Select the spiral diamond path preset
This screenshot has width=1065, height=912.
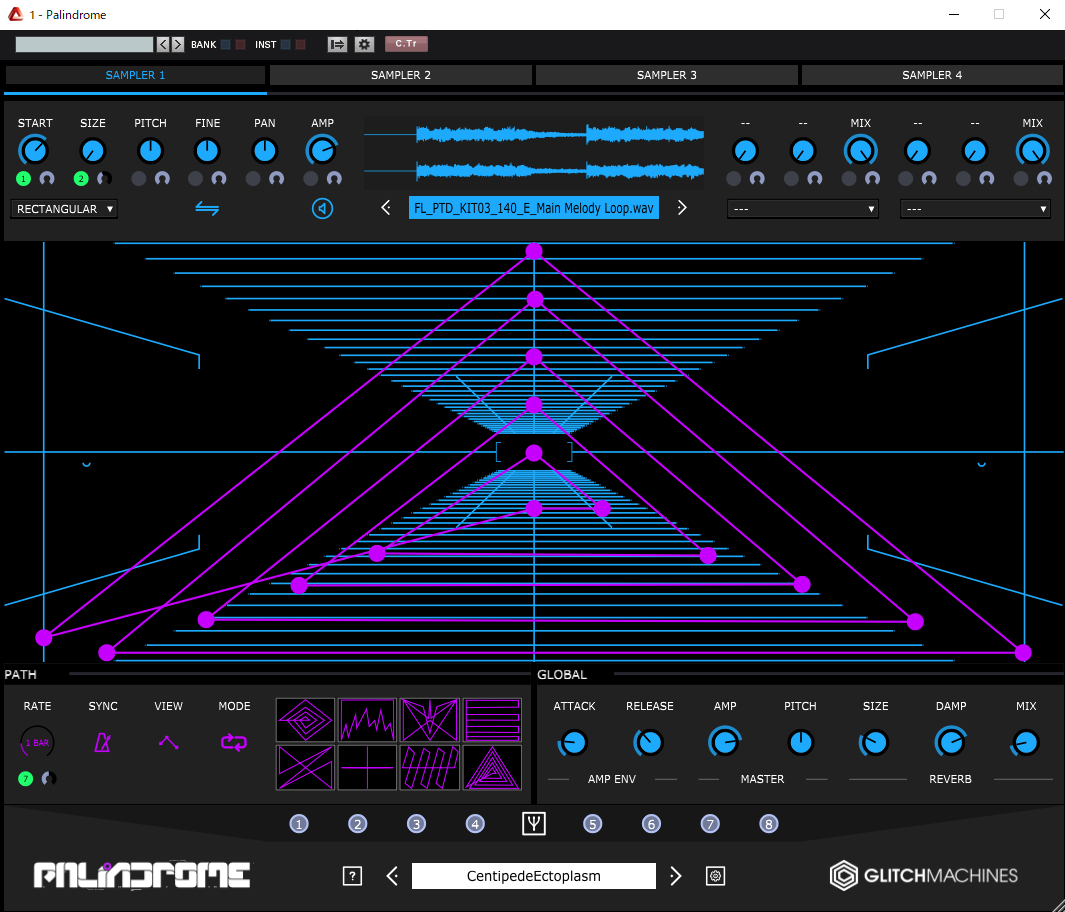[305, 720]
